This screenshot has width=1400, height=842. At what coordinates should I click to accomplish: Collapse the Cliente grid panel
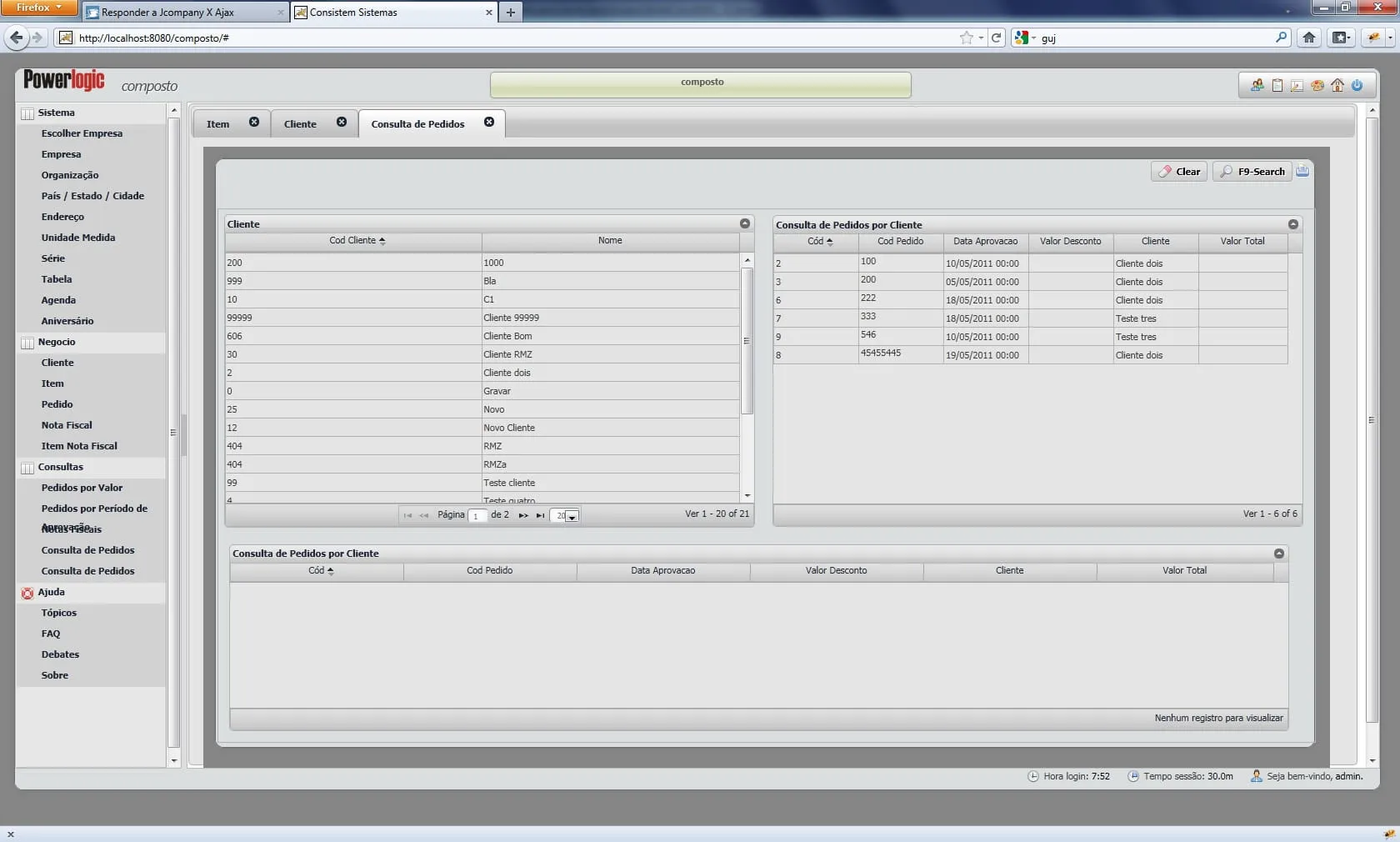(745, 223)
